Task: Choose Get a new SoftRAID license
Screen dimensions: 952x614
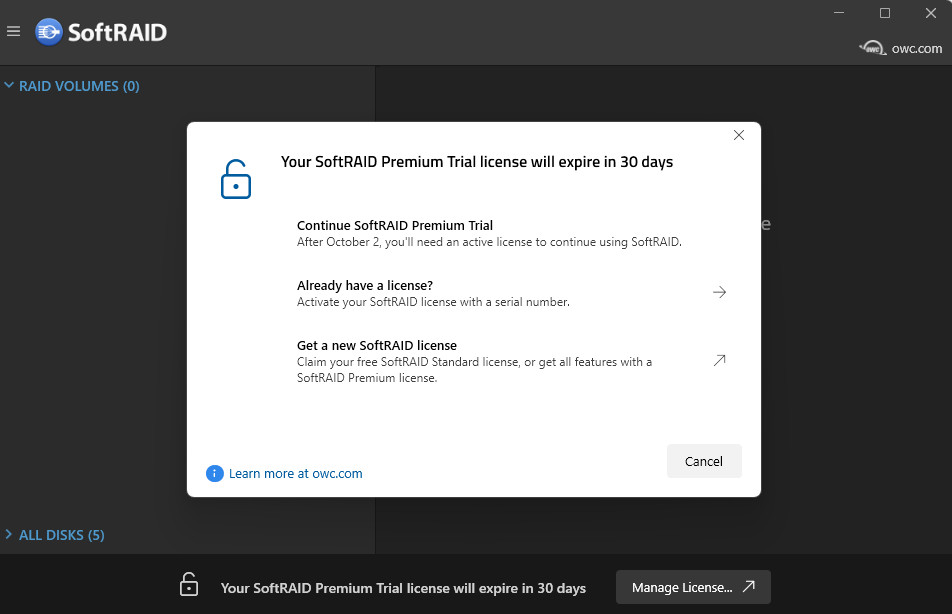Action: (x=509, y=361)
